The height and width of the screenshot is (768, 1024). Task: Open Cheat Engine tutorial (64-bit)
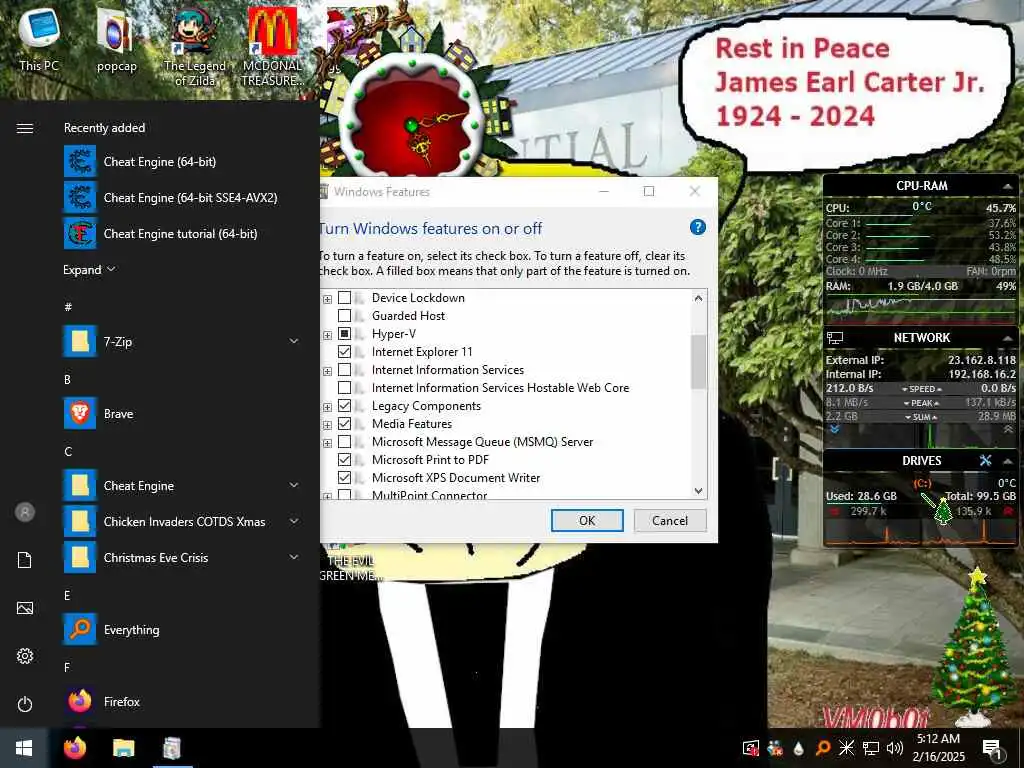coord(182,233)
